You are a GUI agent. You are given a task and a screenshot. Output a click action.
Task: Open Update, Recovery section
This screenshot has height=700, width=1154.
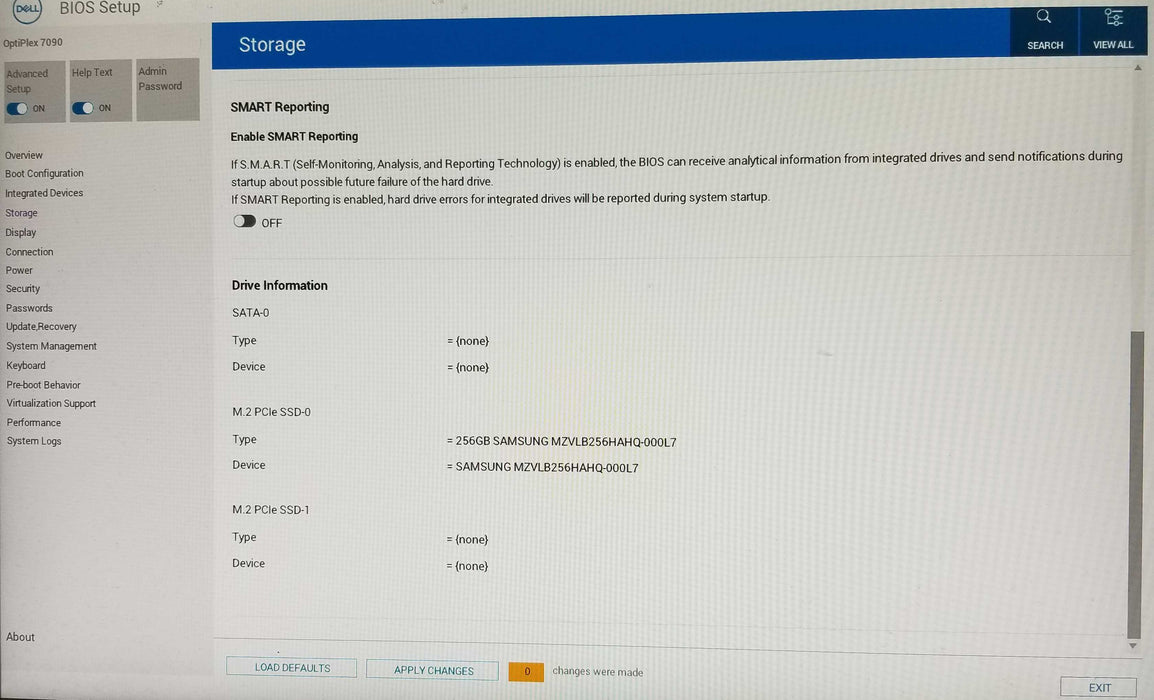pyautogui.click(x=41, y=327)
